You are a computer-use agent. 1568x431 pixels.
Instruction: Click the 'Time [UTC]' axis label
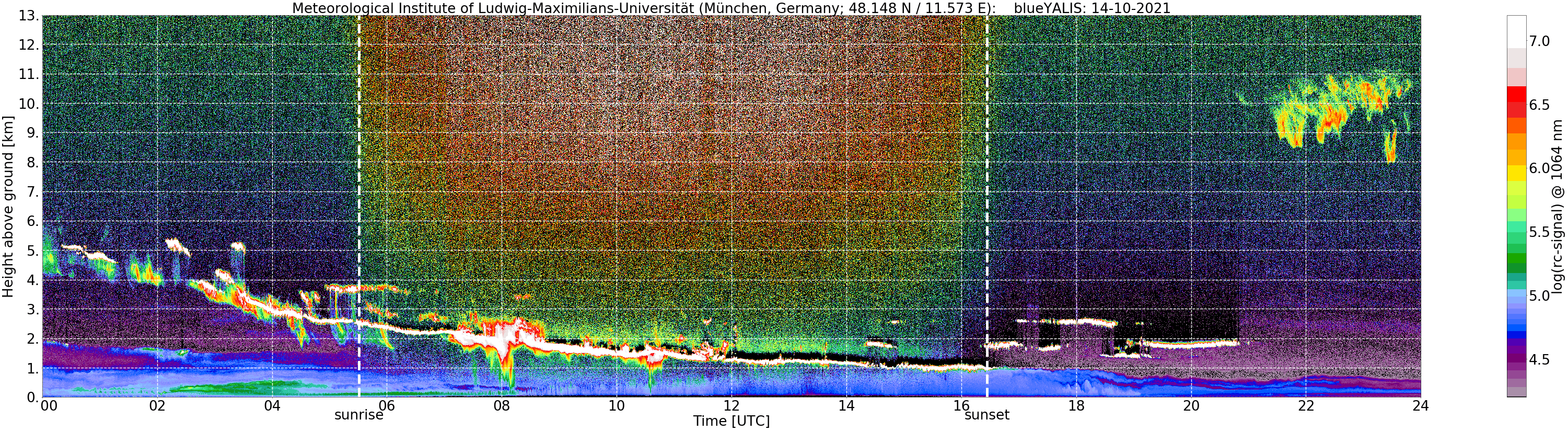731,421
